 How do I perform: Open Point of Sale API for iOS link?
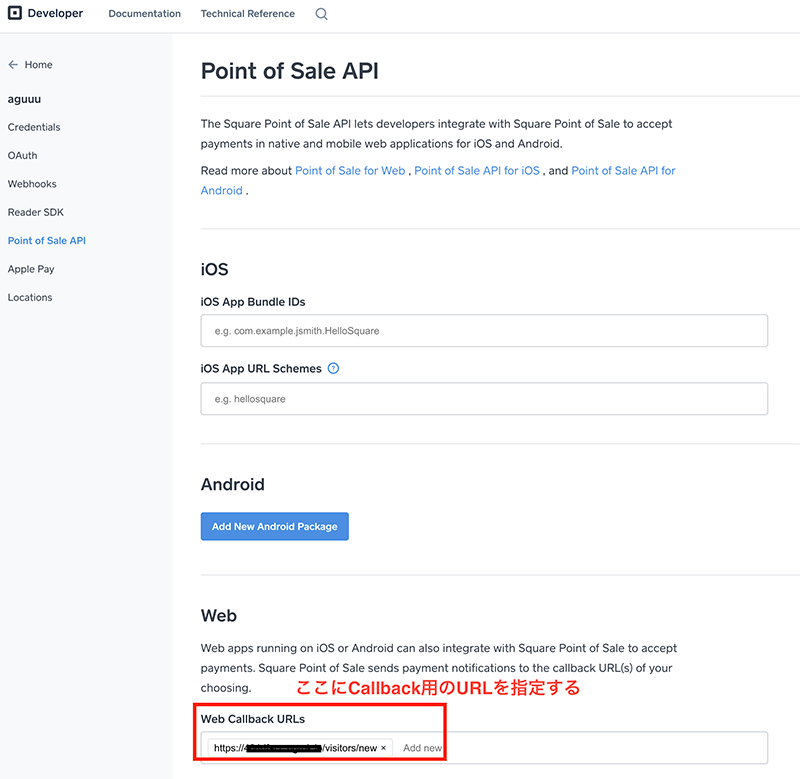coord(477,171)
